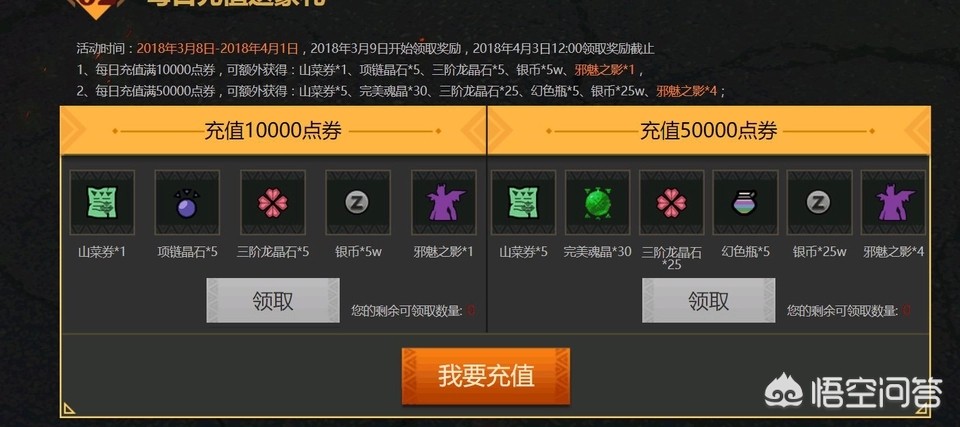
Task: Select the 邪魅之影*4 purple figure icon
Action: coord(893,203)
